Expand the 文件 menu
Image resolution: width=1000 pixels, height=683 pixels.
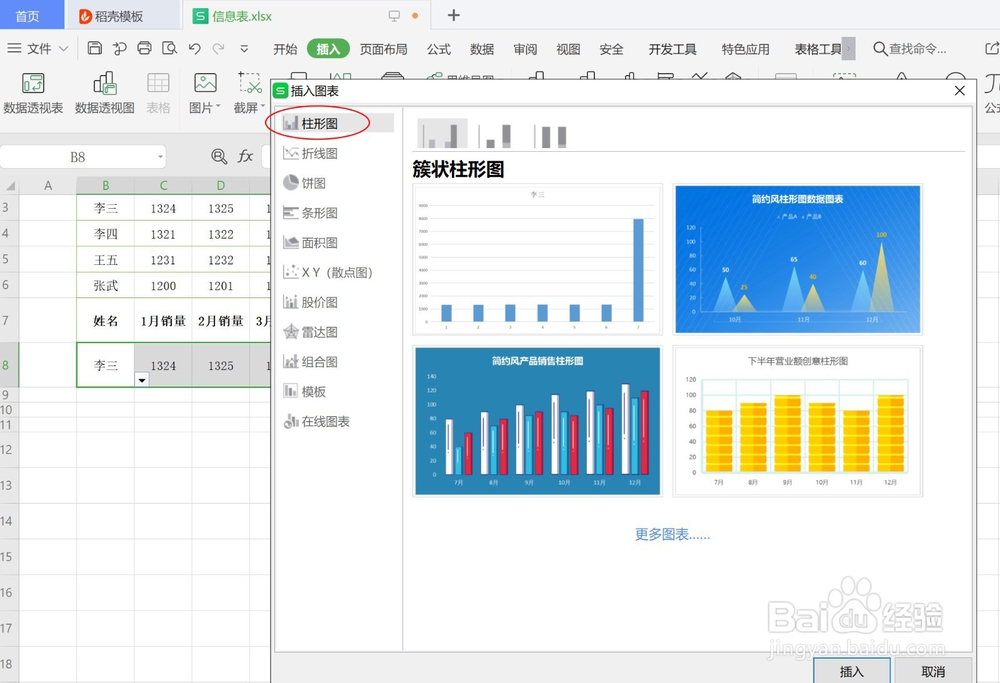point(38,47)
